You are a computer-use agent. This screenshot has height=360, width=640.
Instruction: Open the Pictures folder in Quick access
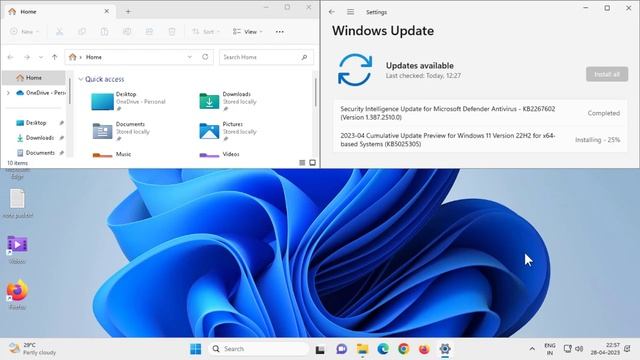click(x=228, y=131)
